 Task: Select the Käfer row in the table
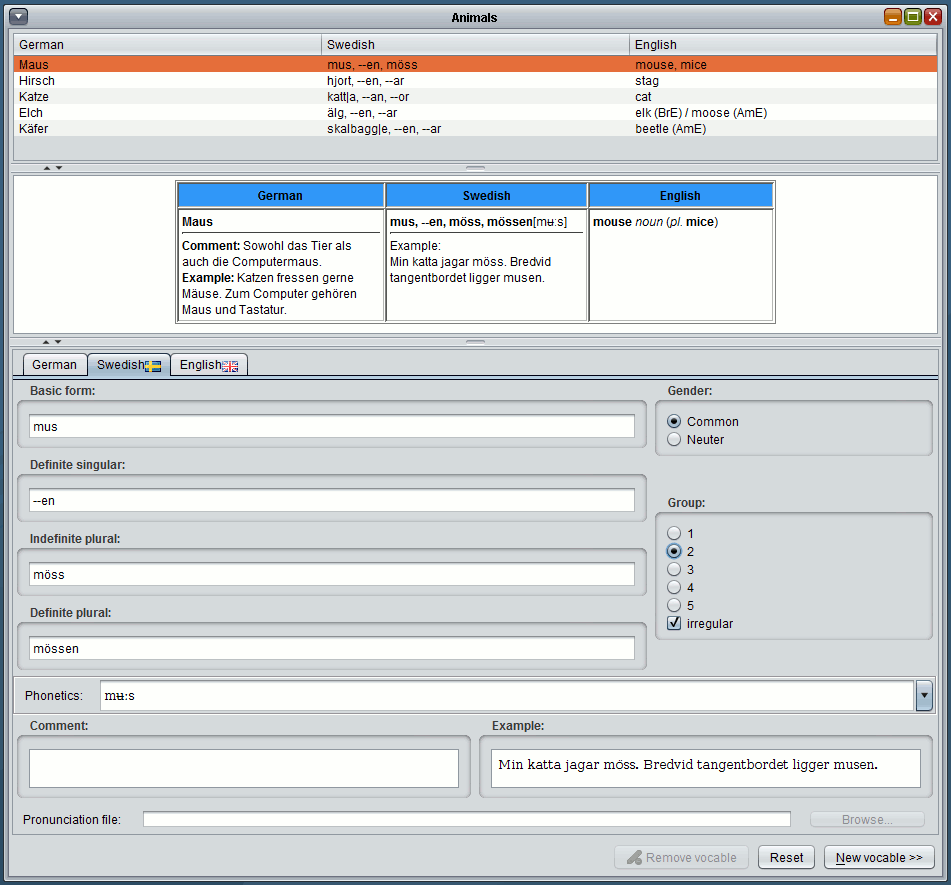[476, 128]
